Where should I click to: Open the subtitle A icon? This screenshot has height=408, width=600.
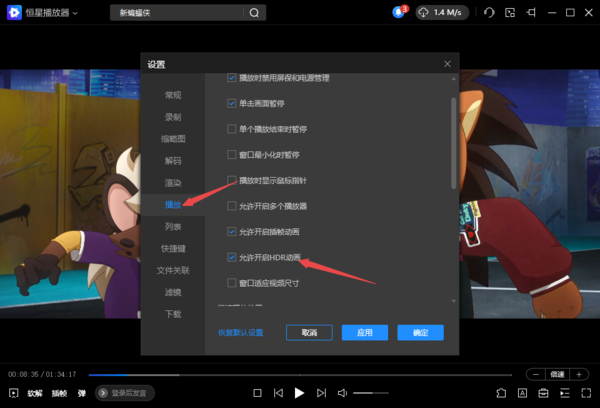tap(522, 393)
